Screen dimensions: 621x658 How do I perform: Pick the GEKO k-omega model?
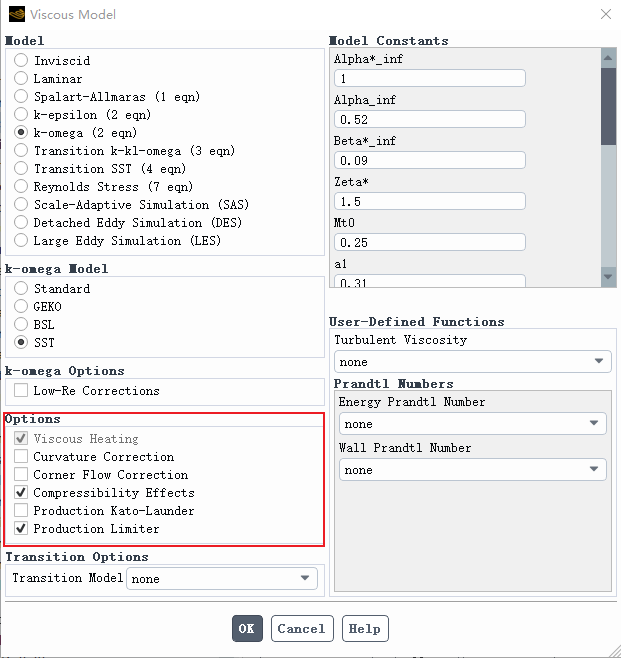pyautogui.click(x=21, y=307)
